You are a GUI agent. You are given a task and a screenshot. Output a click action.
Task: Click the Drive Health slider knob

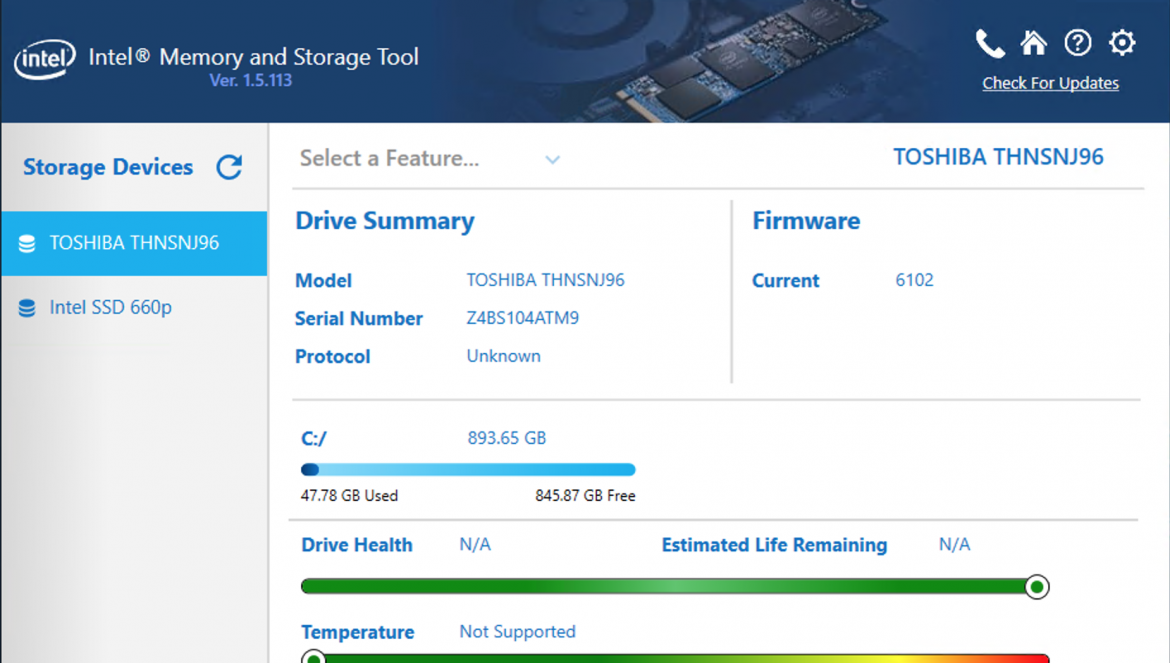[1036, 587]
